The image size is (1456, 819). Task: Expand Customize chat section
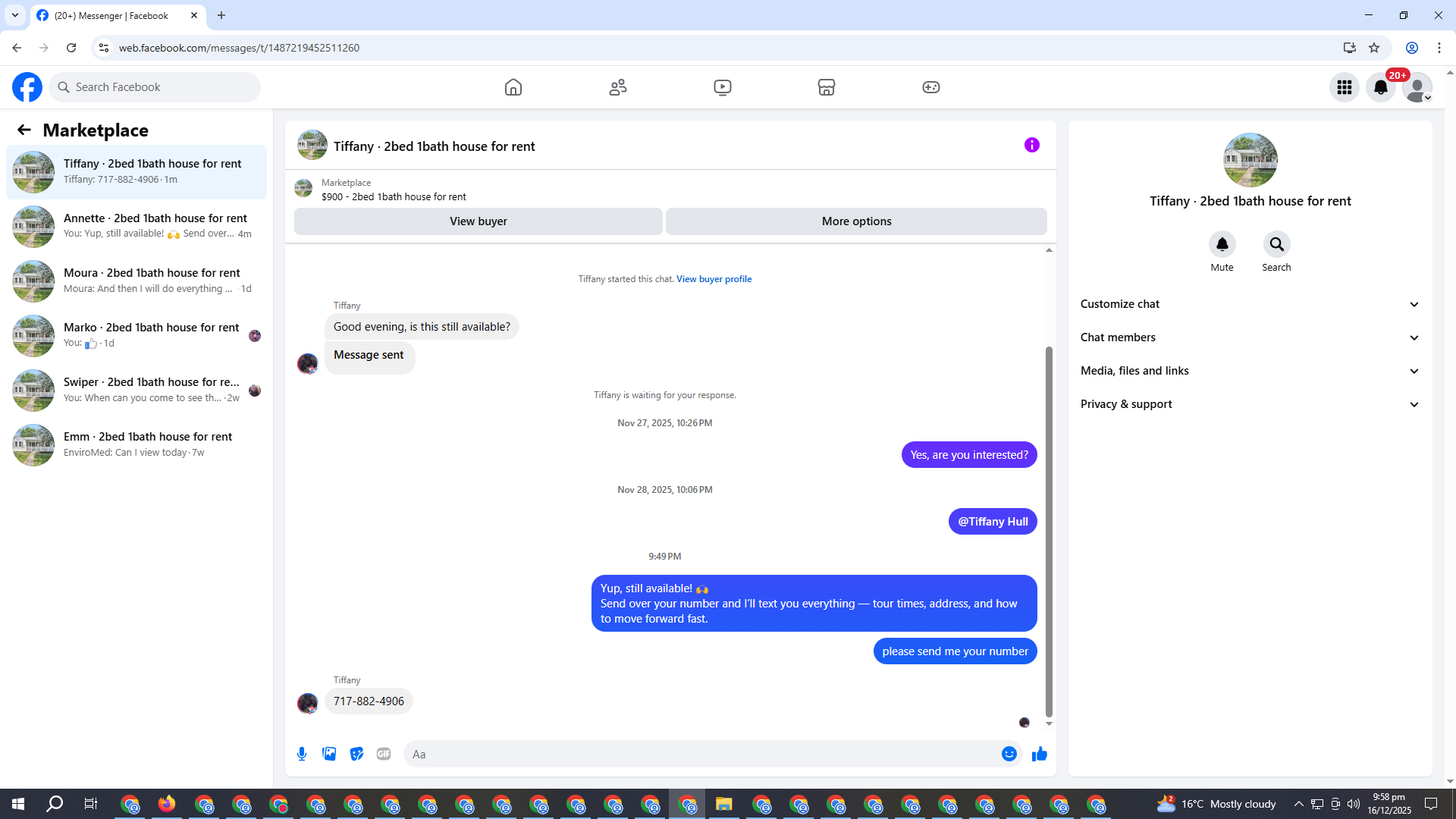point(1250,304)
